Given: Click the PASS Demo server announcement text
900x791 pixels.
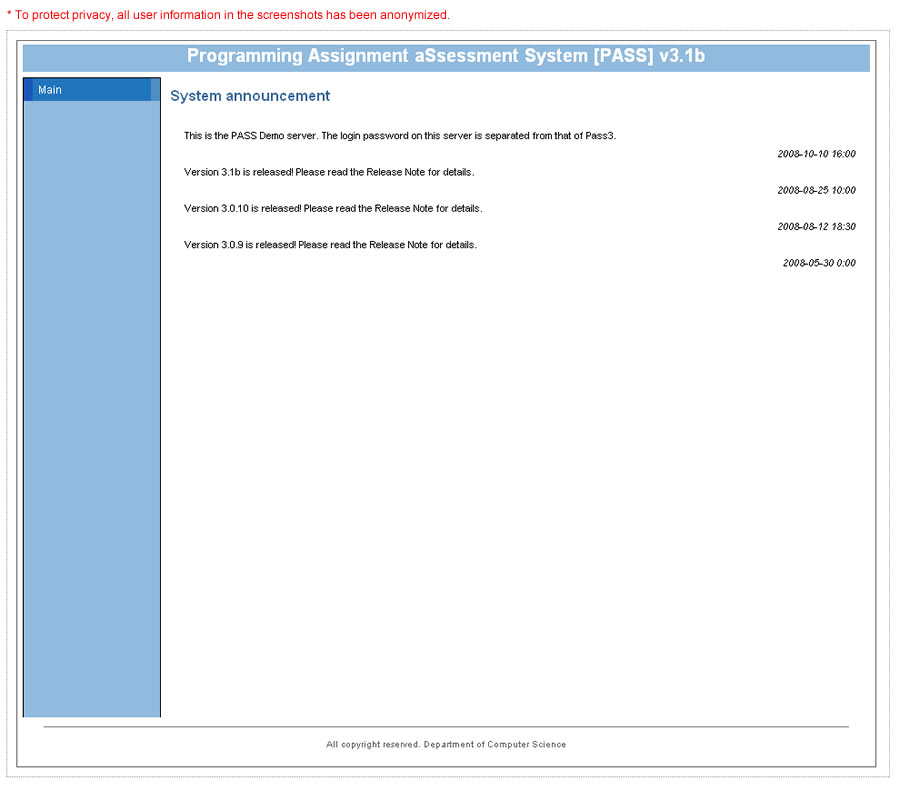Looking at the screenshot, I should coord(399,135).
